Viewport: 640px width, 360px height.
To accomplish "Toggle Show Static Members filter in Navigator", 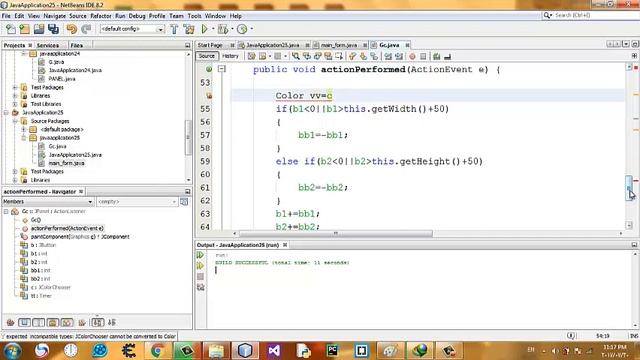I will pyautogui.click(x=39, y=322).
